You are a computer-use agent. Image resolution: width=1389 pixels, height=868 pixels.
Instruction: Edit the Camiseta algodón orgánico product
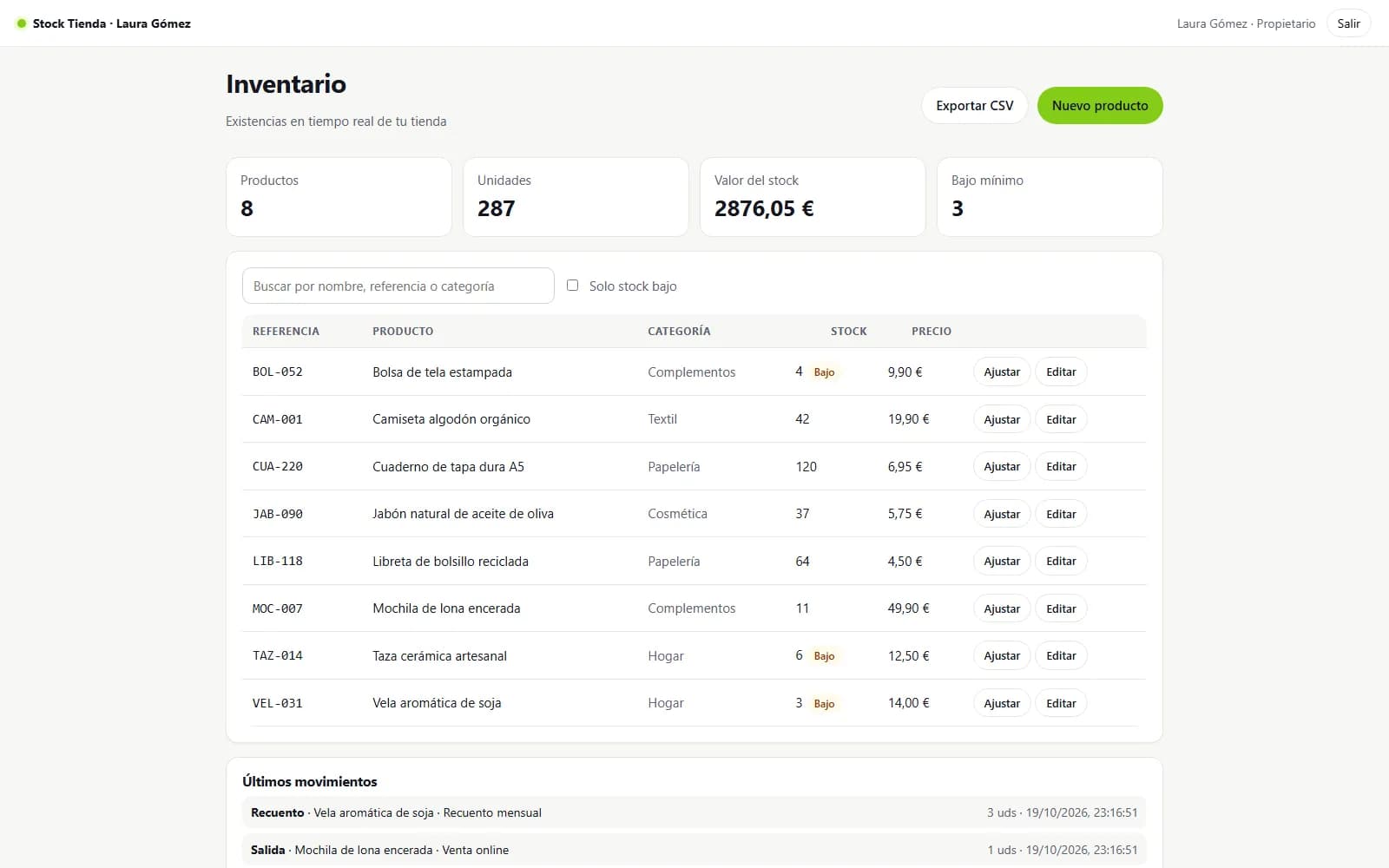coord(1061,419)
